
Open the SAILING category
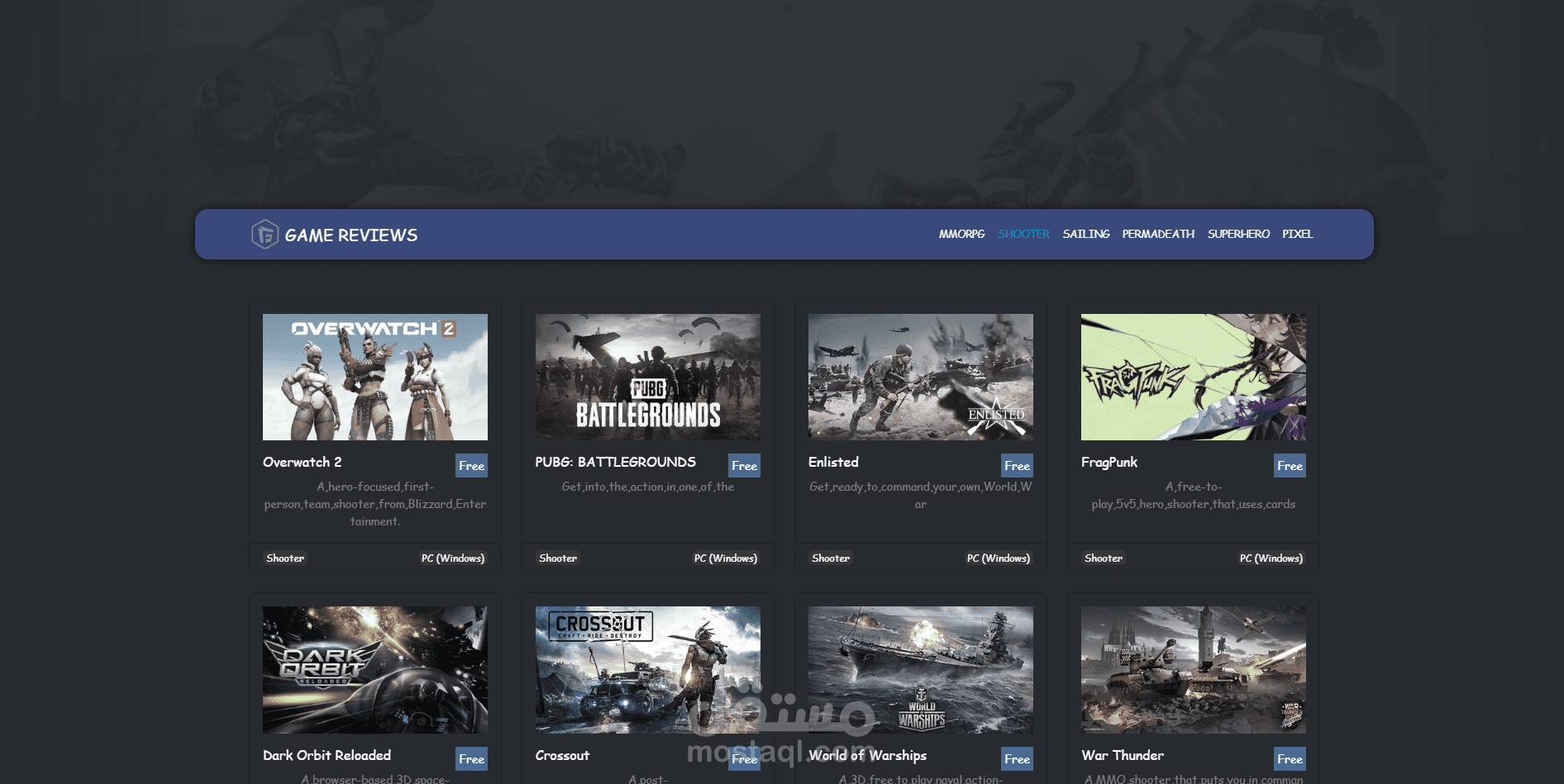click(x=1086, y=234)
